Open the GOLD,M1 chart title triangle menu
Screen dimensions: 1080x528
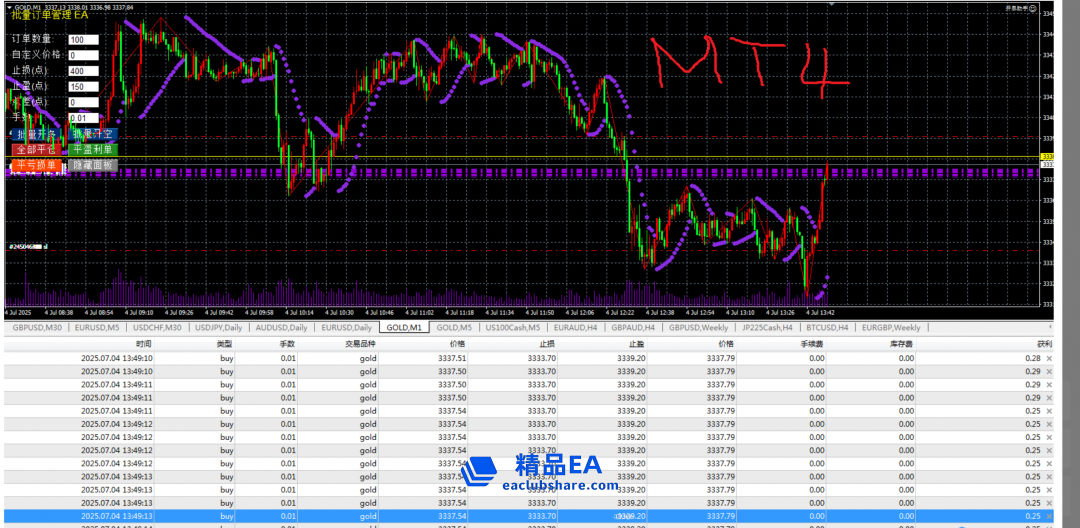(x=9, y=7)
